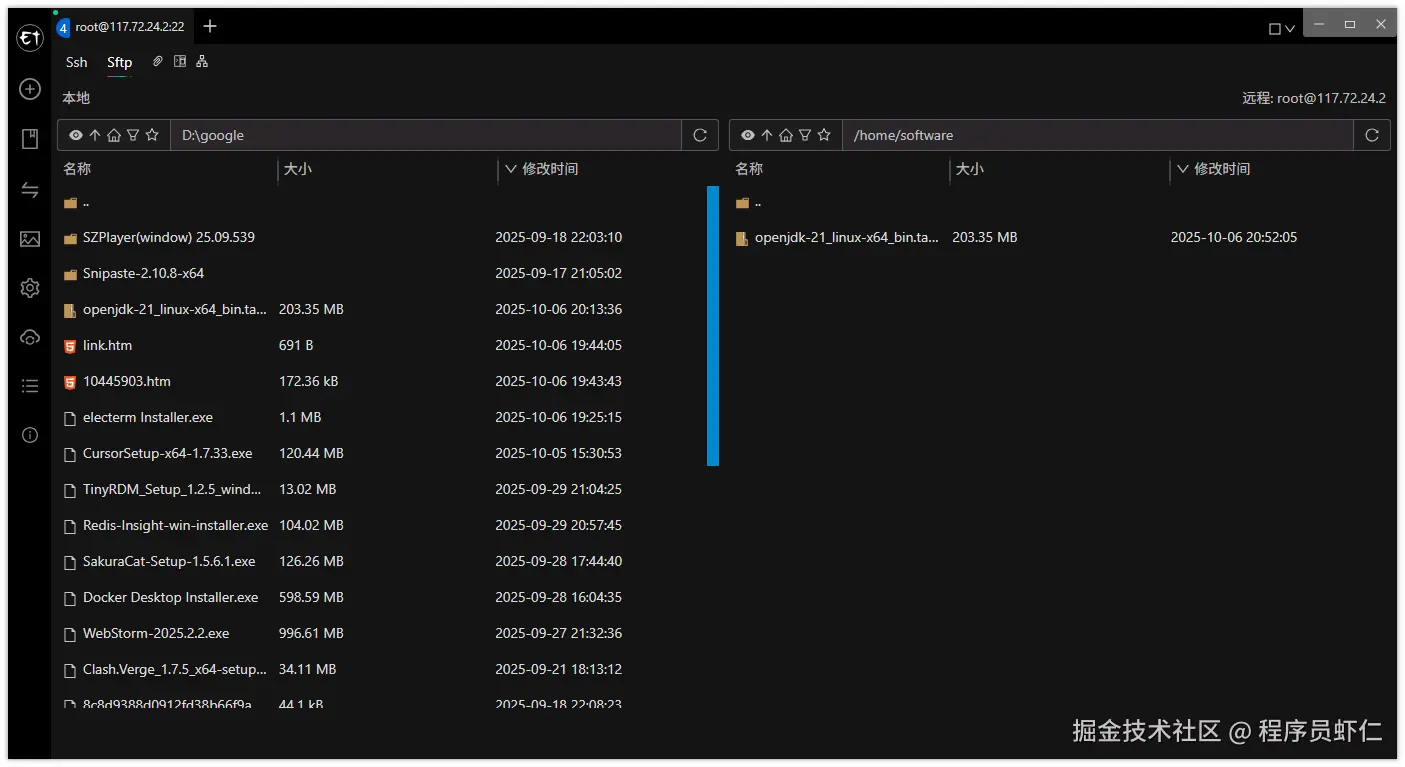The width and height of the screenshot is (1405, 767).
Task: Click remote 名称 column header
Action: [x=749, y=169]
